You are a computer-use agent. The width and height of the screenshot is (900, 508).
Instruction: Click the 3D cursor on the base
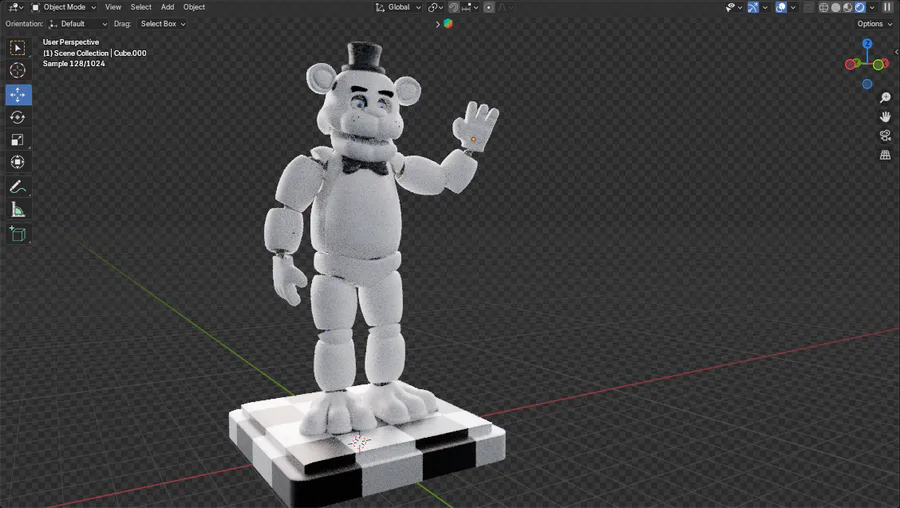[x=360, y=441]
